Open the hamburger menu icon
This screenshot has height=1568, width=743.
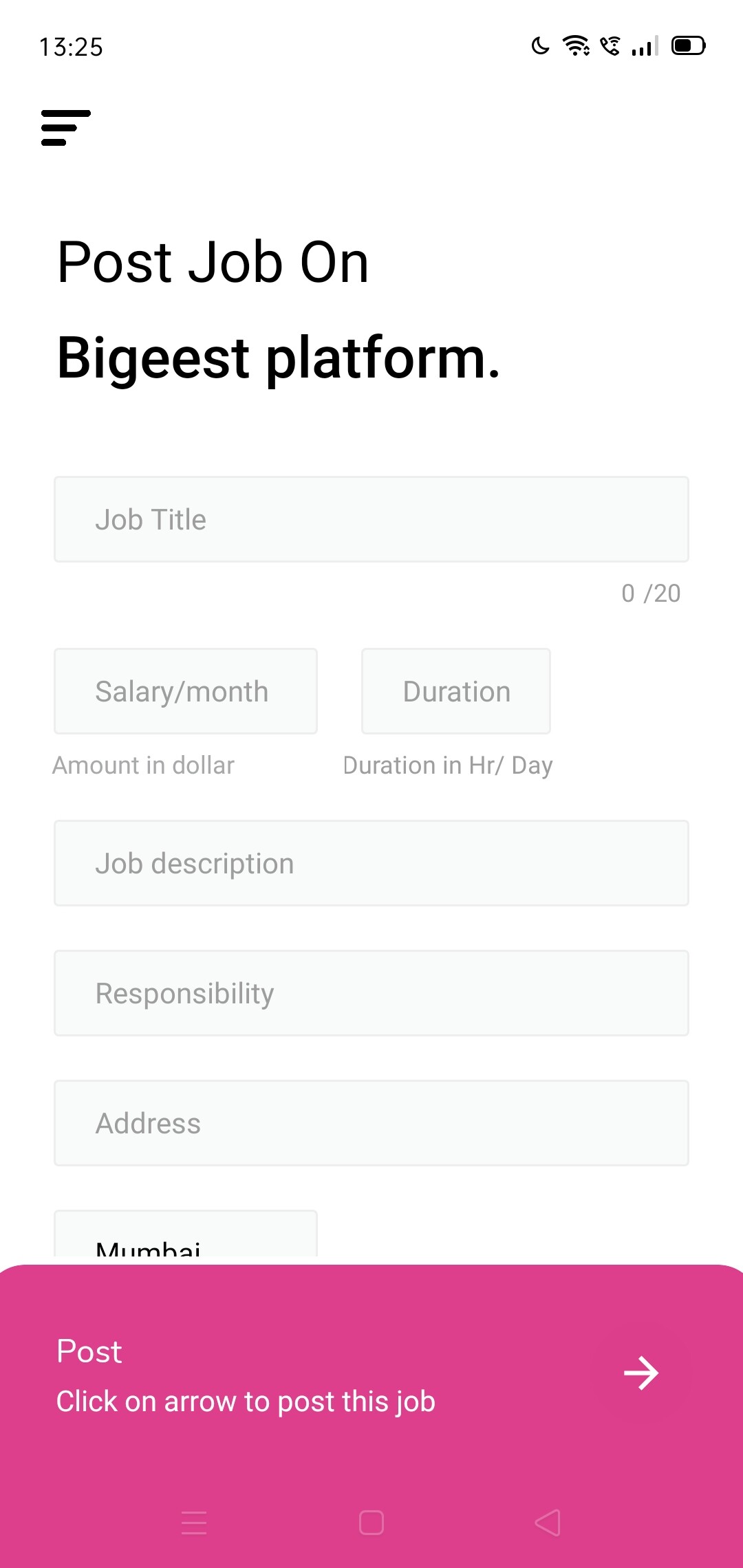pyautogui.click(x=65, y=128)
